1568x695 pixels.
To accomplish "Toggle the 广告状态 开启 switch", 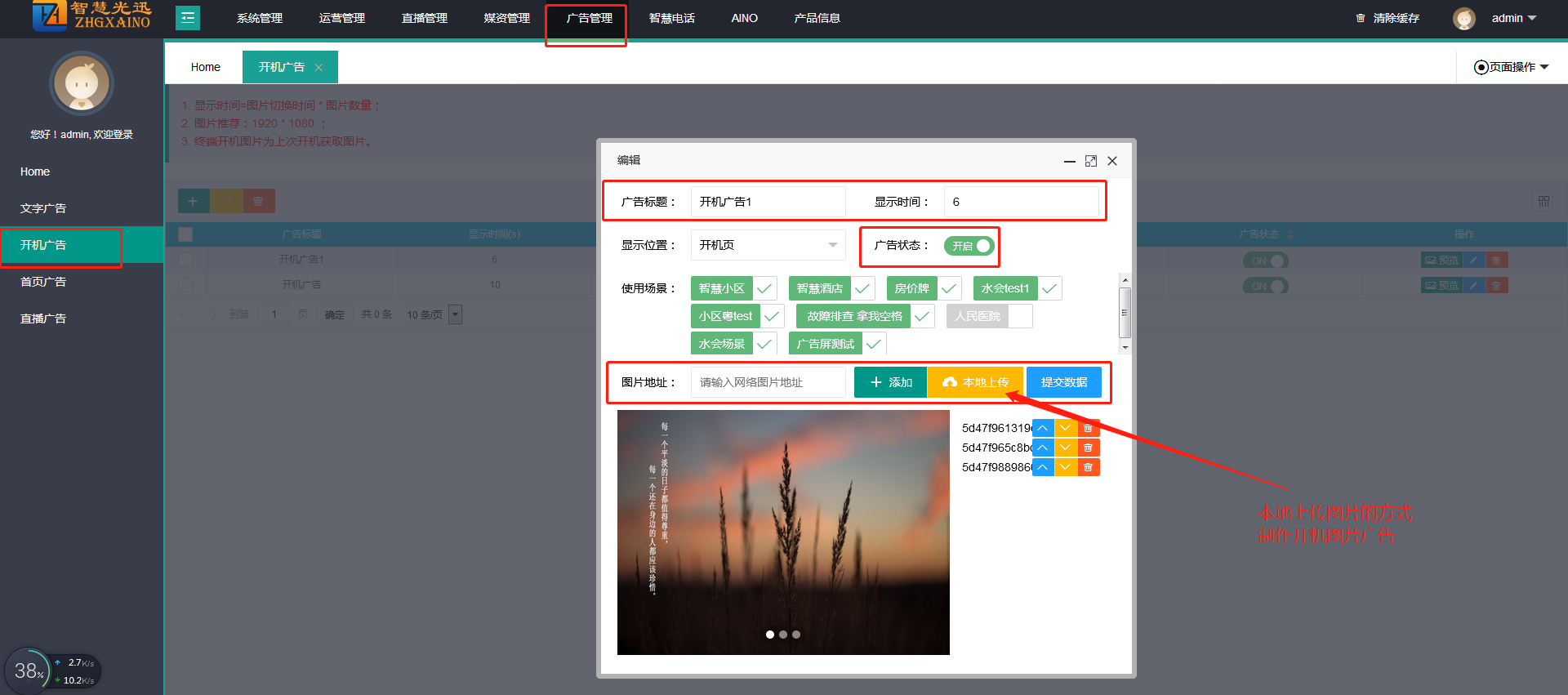I will tap(969, 246).
